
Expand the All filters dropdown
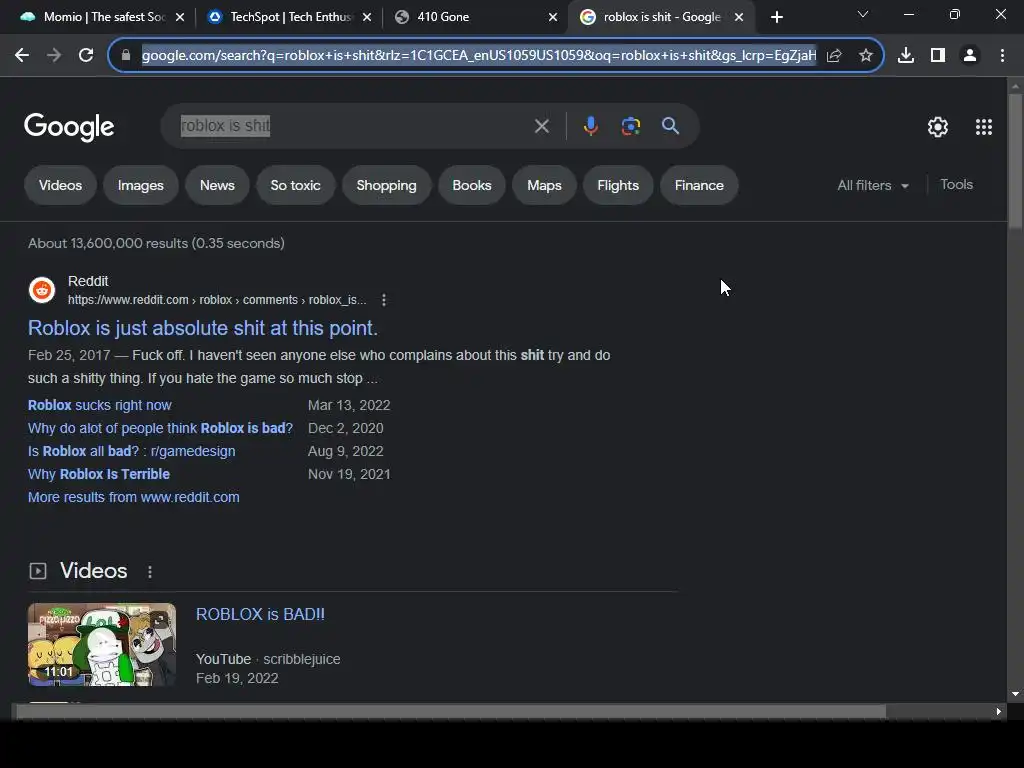click(x=873, y=185)
